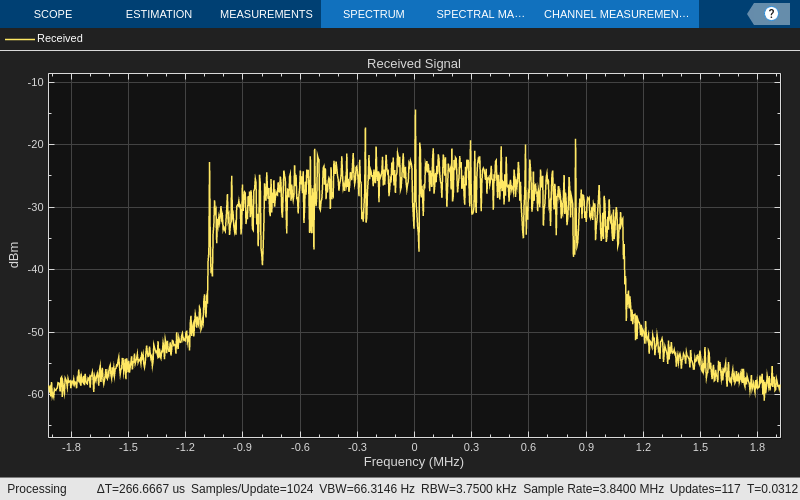Click the RBW value in status bar
The image size is (800, 500).
pyautogui.click(x=468, y=489)
